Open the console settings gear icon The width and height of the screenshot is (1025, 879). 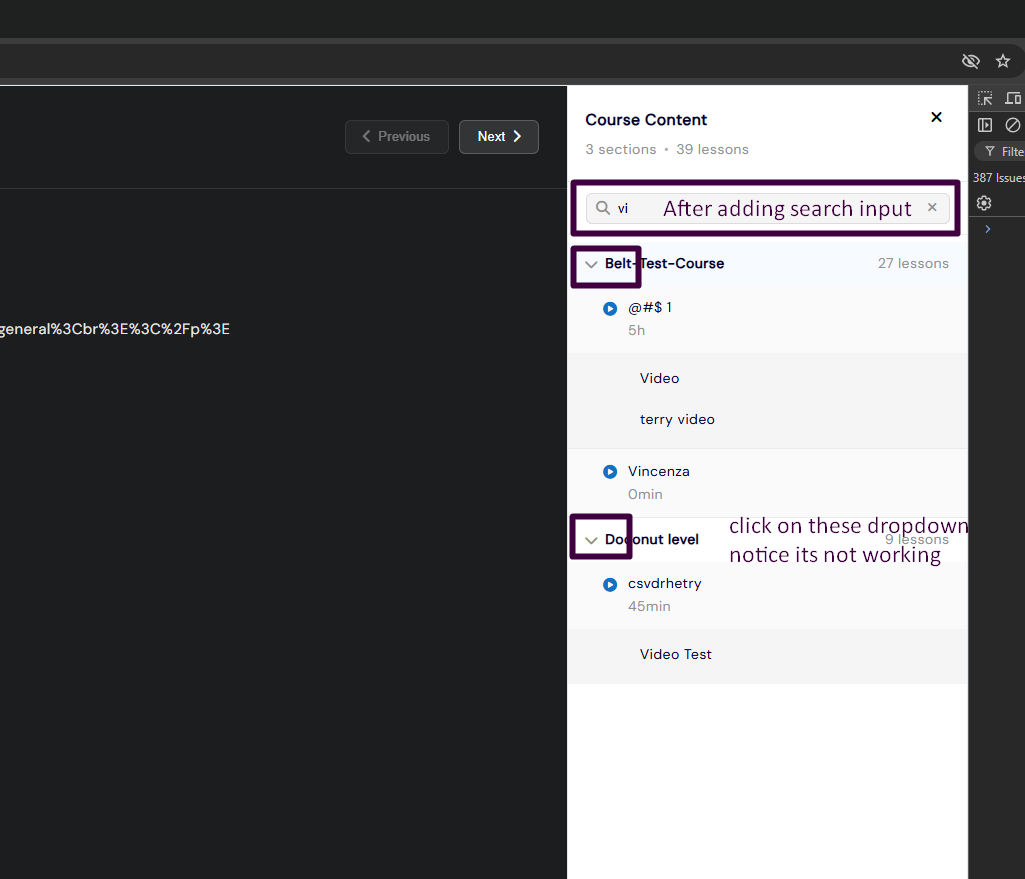click(984, 203)
